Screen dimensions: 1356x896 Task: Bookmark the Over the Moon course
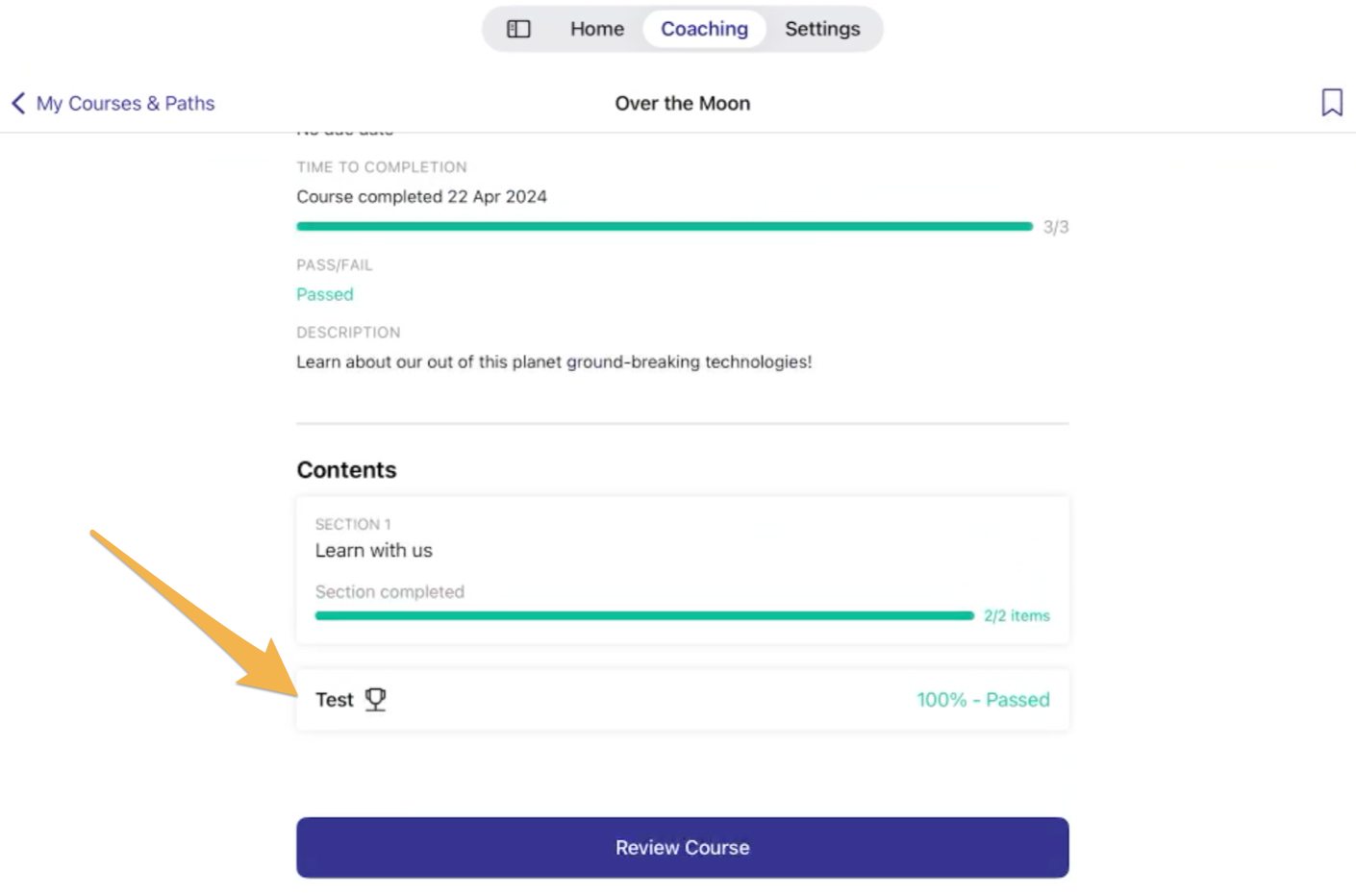coord(1332,102)
